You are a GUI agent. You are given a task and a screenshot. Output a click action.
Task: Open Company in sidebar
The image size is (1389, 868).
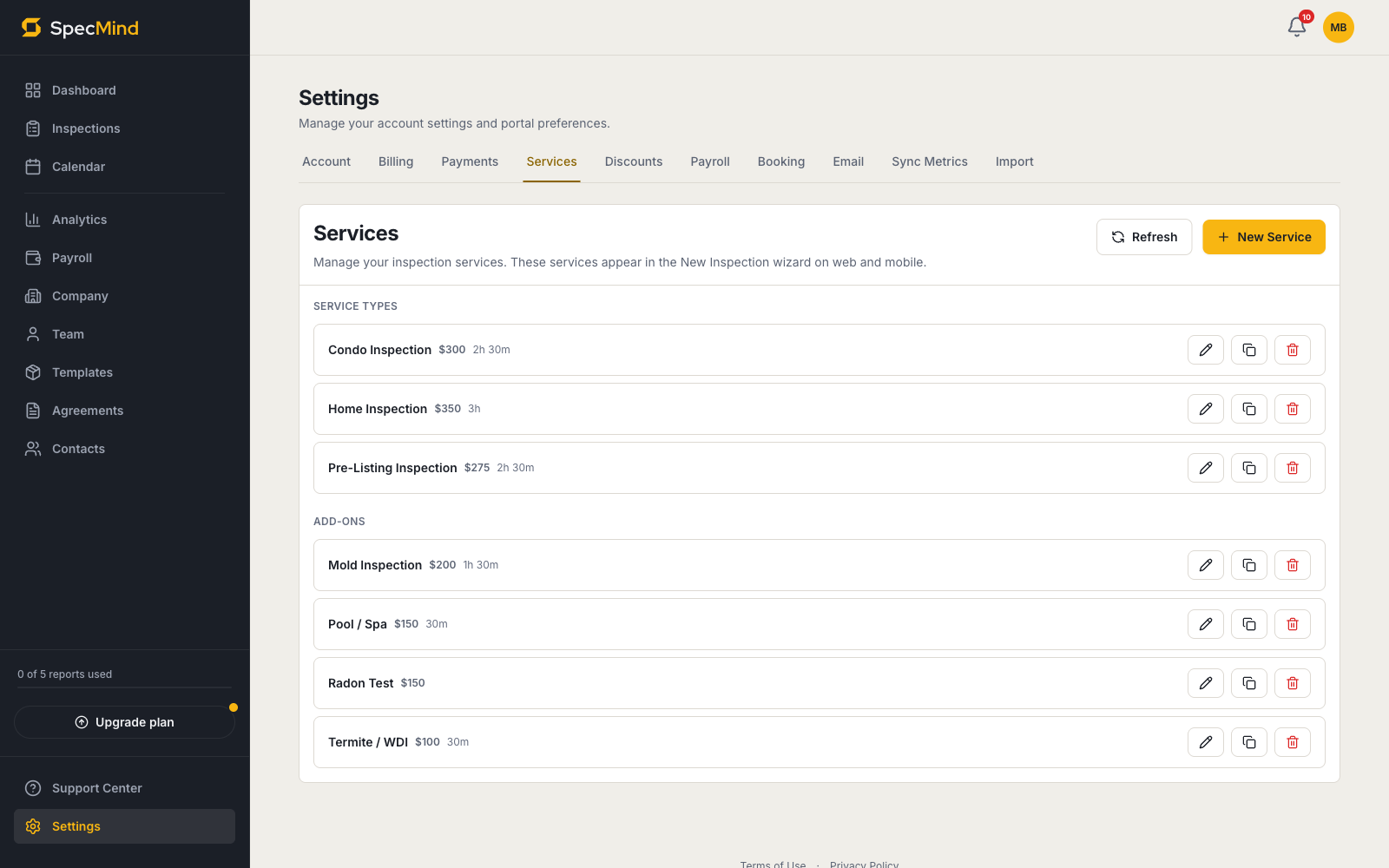[x=125, y=296]
